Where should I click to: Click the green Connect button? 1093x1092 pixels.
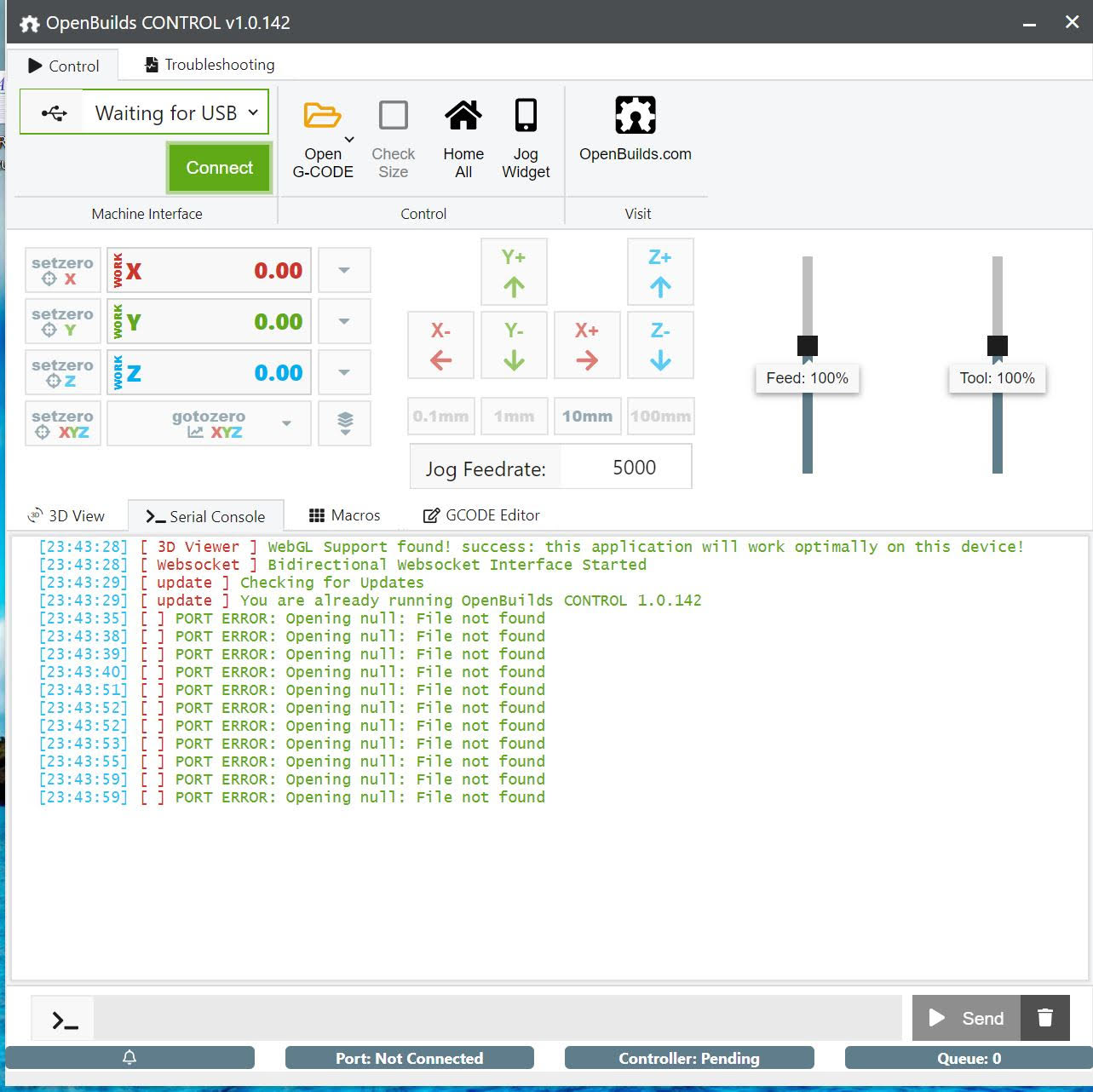220,168
